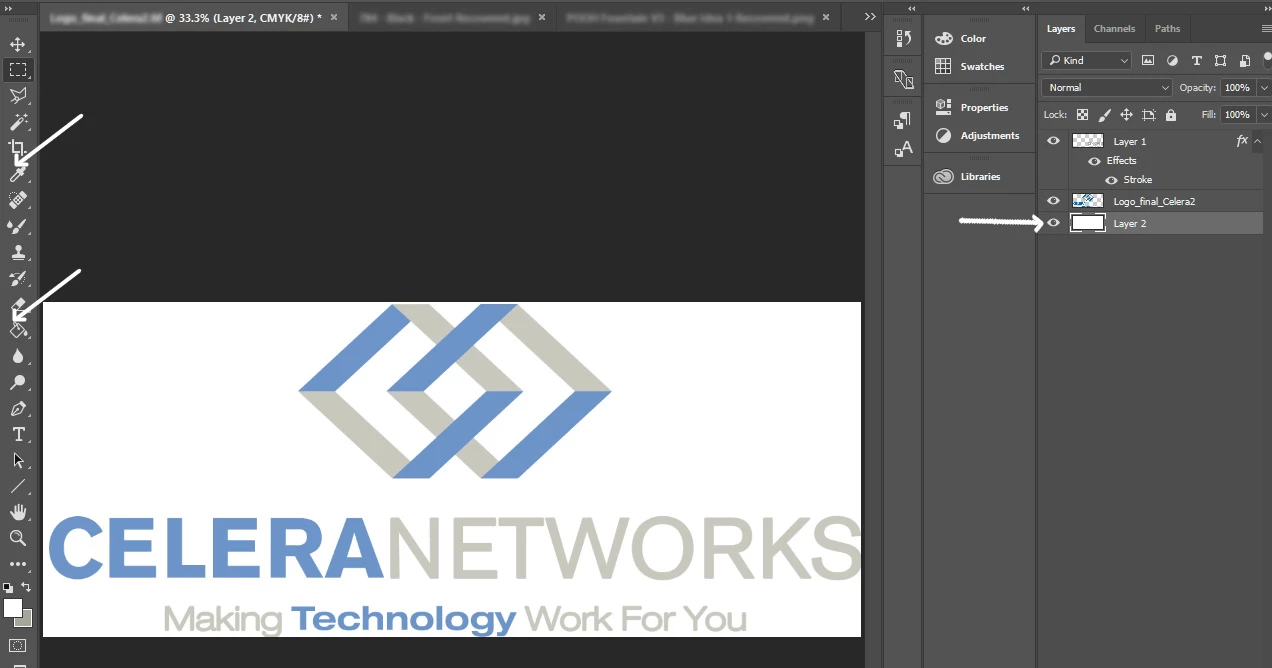The image size is (1272, 668).
Task: Select the Eraser tool
Action: pyautogui.click(x=18, y=304)
